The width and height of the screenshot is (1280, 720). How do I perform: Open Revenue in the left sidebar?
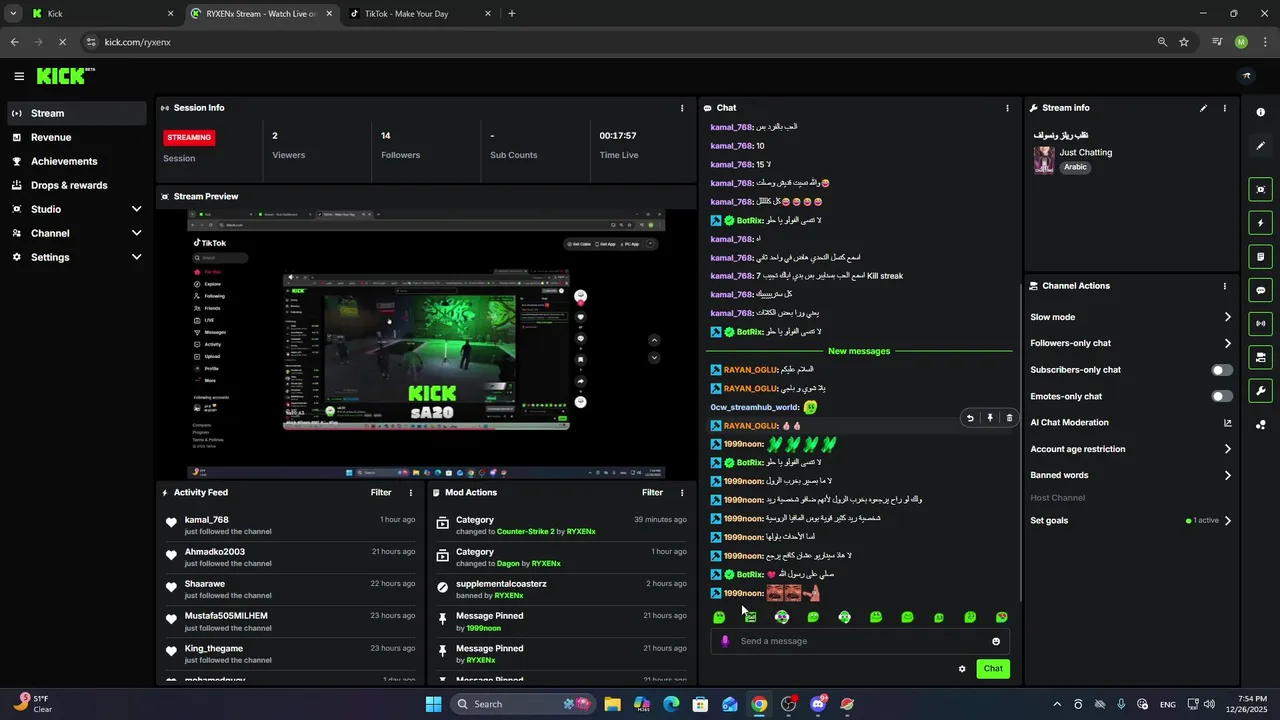[77, 137]
